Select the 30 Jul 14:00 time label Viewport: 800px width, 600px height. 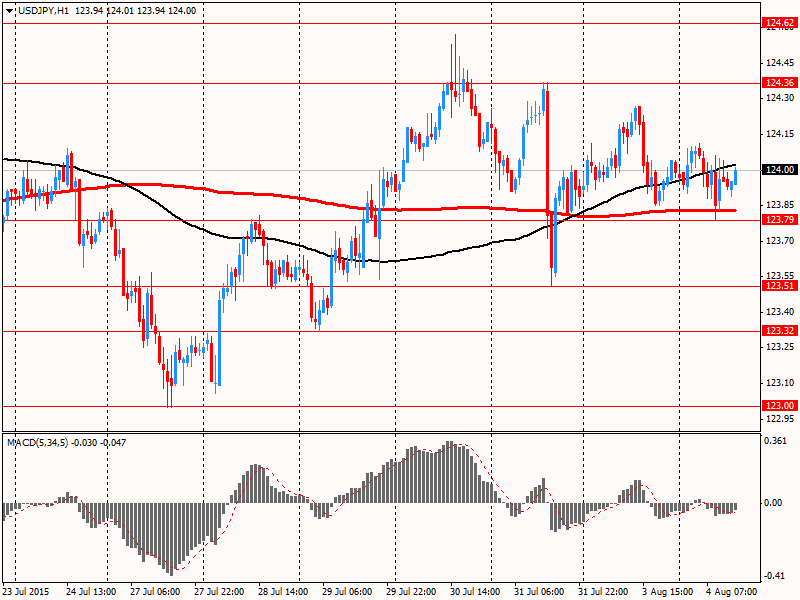475,592
